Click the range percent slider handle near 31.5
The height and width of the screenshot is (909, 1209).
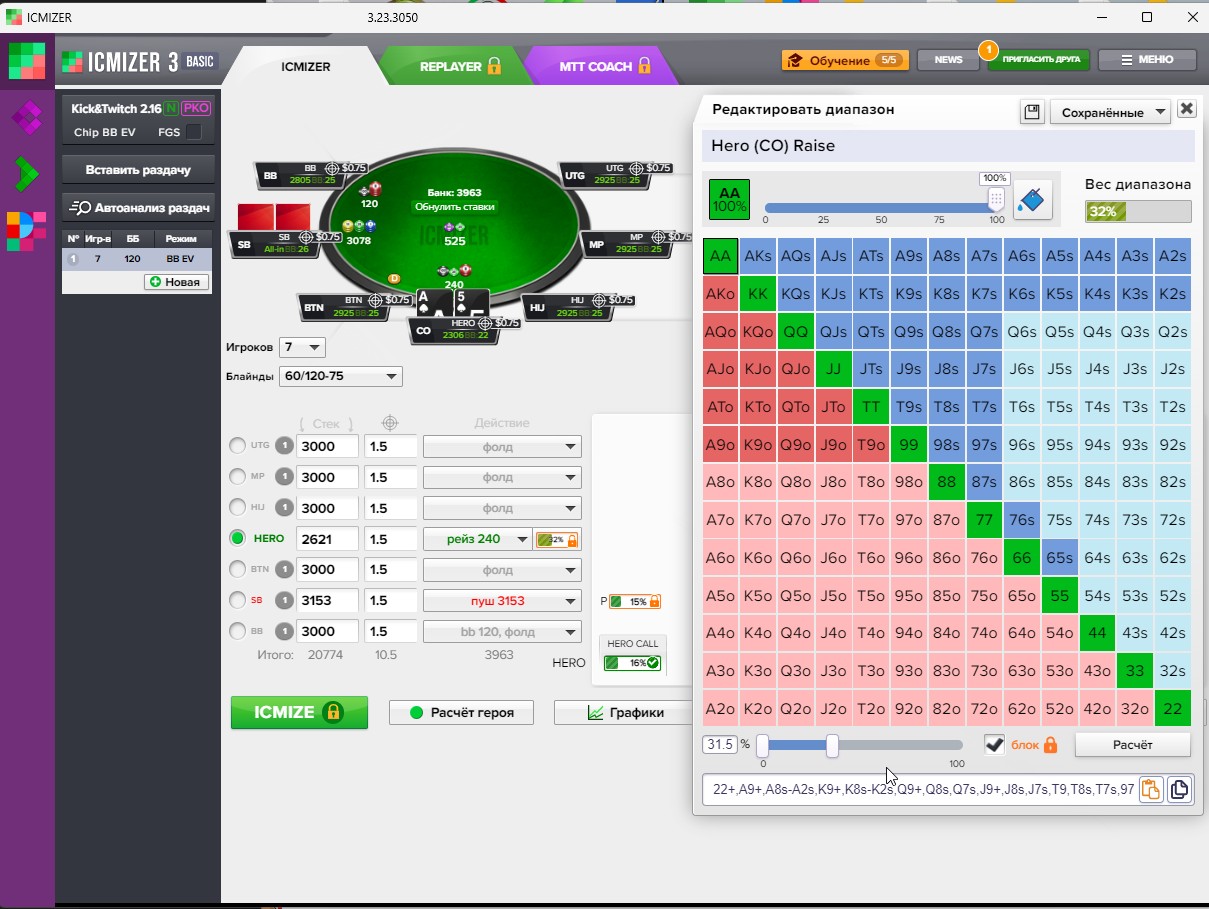click(x=832, y=745)
